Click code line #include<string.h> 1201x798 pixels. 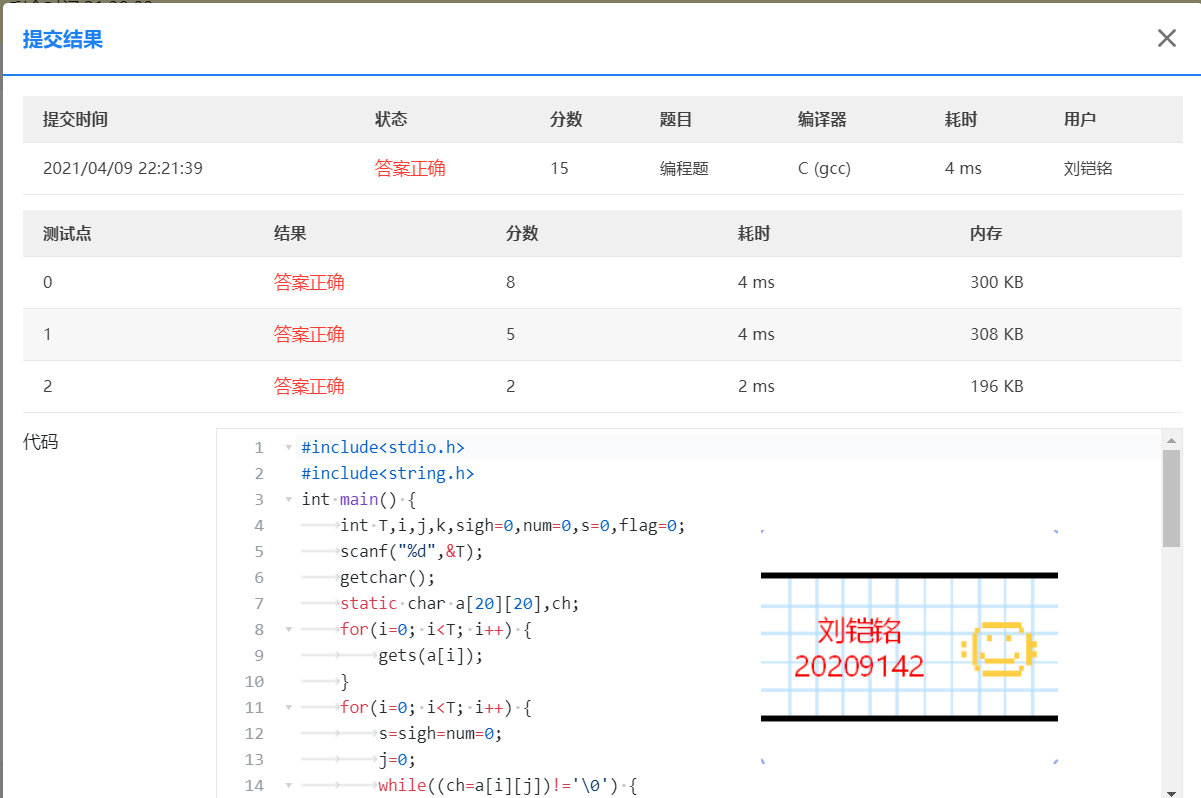coord(388,474)
